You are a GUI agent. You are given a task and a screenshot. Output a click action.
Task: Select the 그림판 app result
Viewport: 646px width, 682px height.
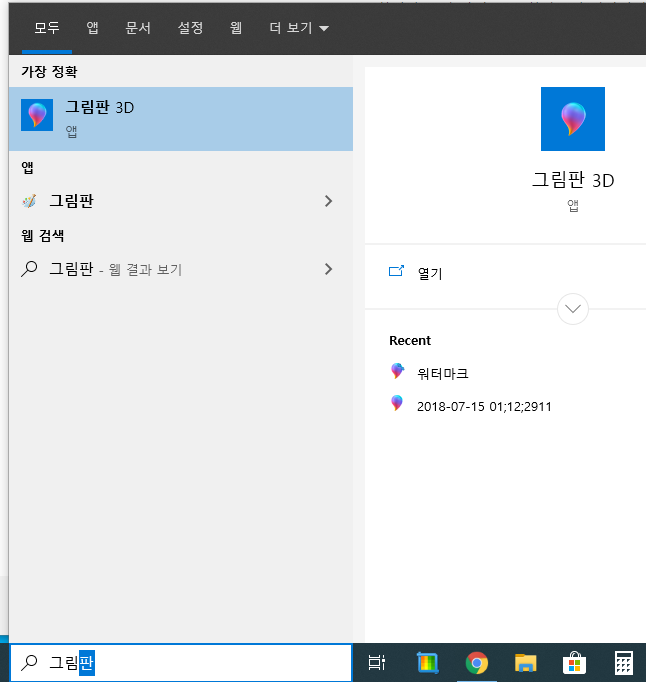pos(165,201)
